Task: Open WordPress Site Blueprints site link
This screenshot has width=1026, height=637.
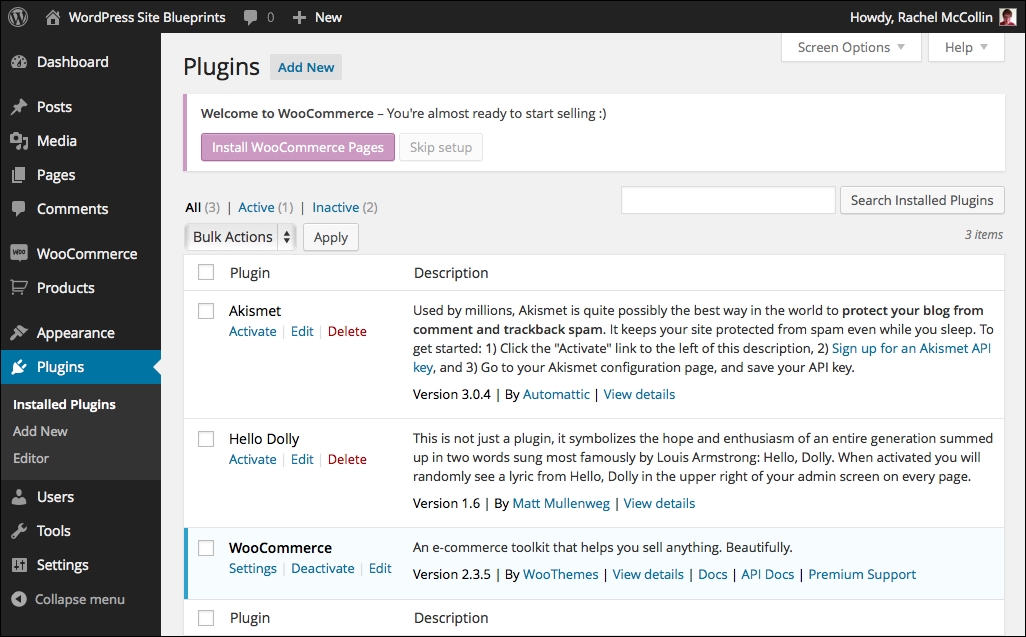Action: 147,18
